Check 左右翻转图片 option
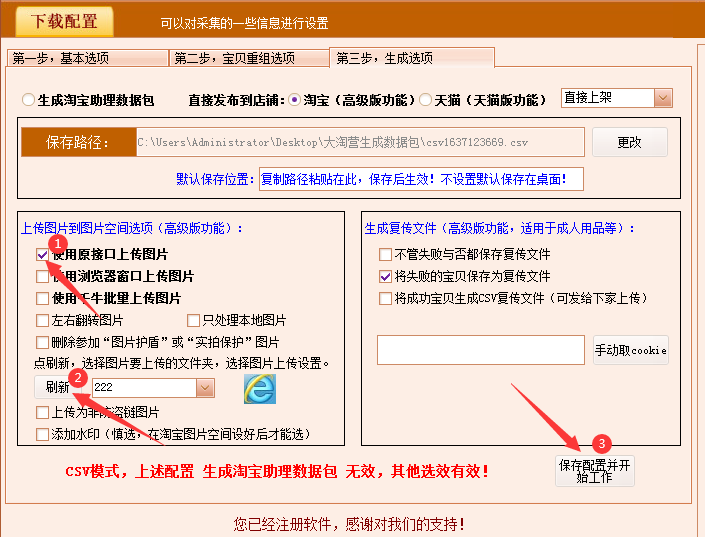Screen dimensions: 705x537 pos(42,320)
